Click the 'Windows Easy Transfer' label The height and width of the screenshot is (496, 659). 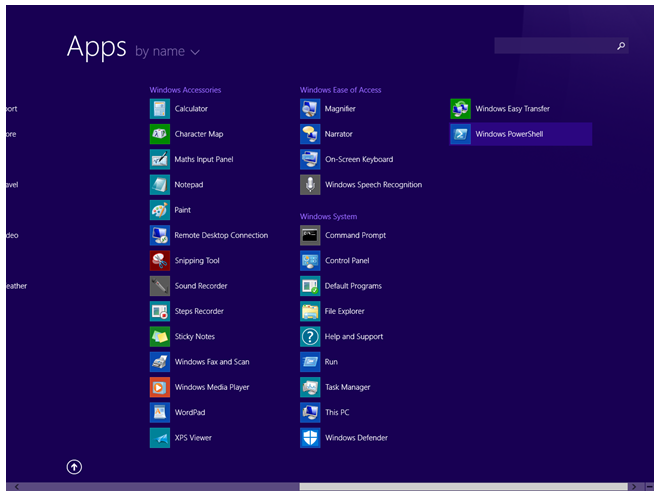(x=513, y=109)
